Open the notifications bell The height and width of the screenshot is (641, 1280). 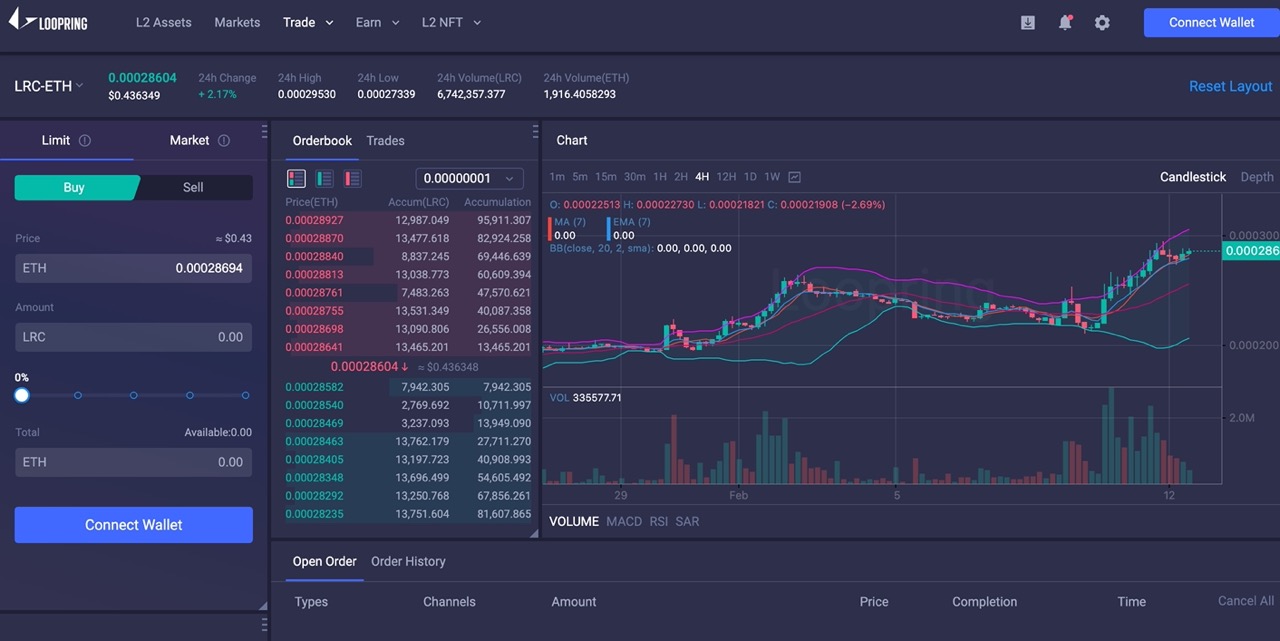pos(1065,21)
